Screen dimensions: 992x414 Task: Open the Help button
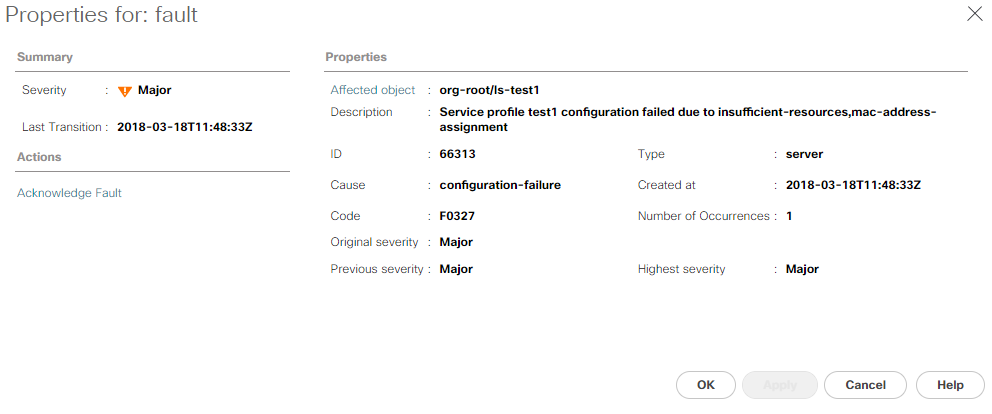(x=950, y=385)
